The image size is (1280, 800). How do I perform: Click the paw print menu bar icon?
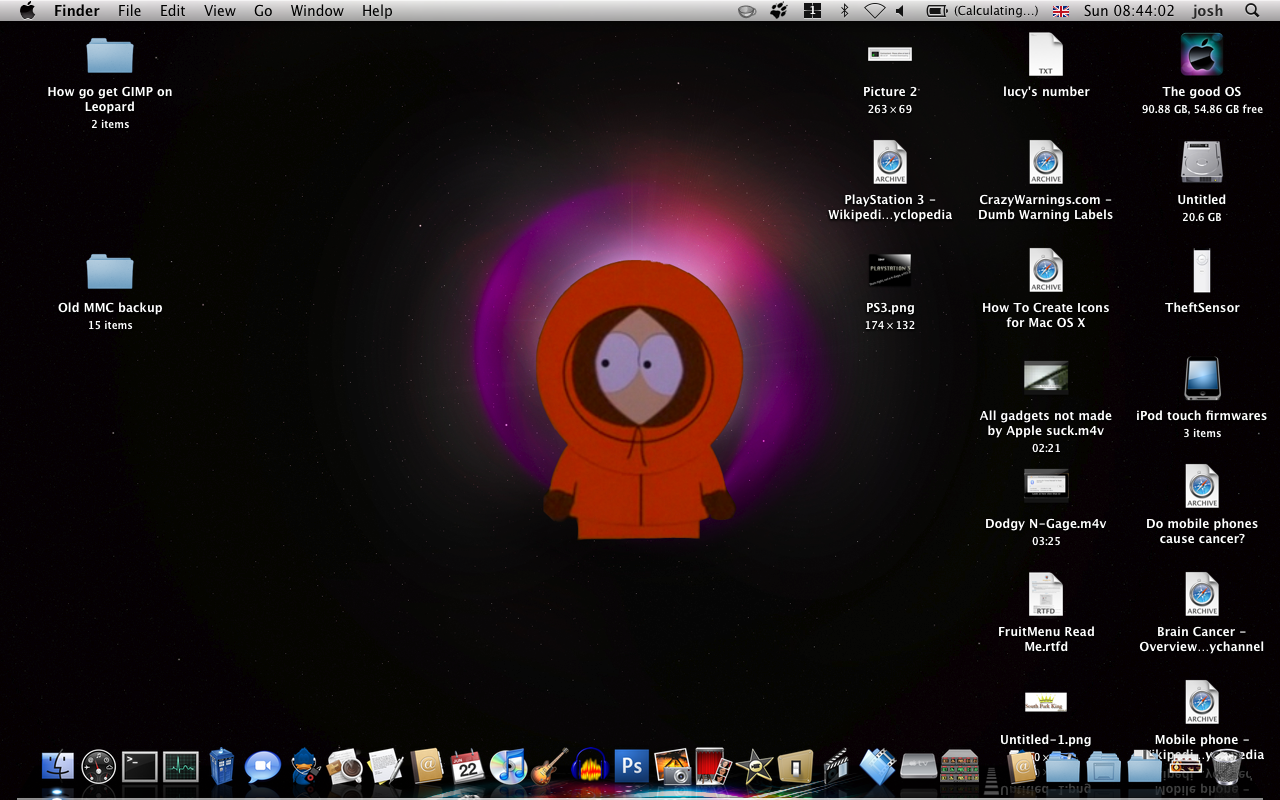[x=779, y=11]
